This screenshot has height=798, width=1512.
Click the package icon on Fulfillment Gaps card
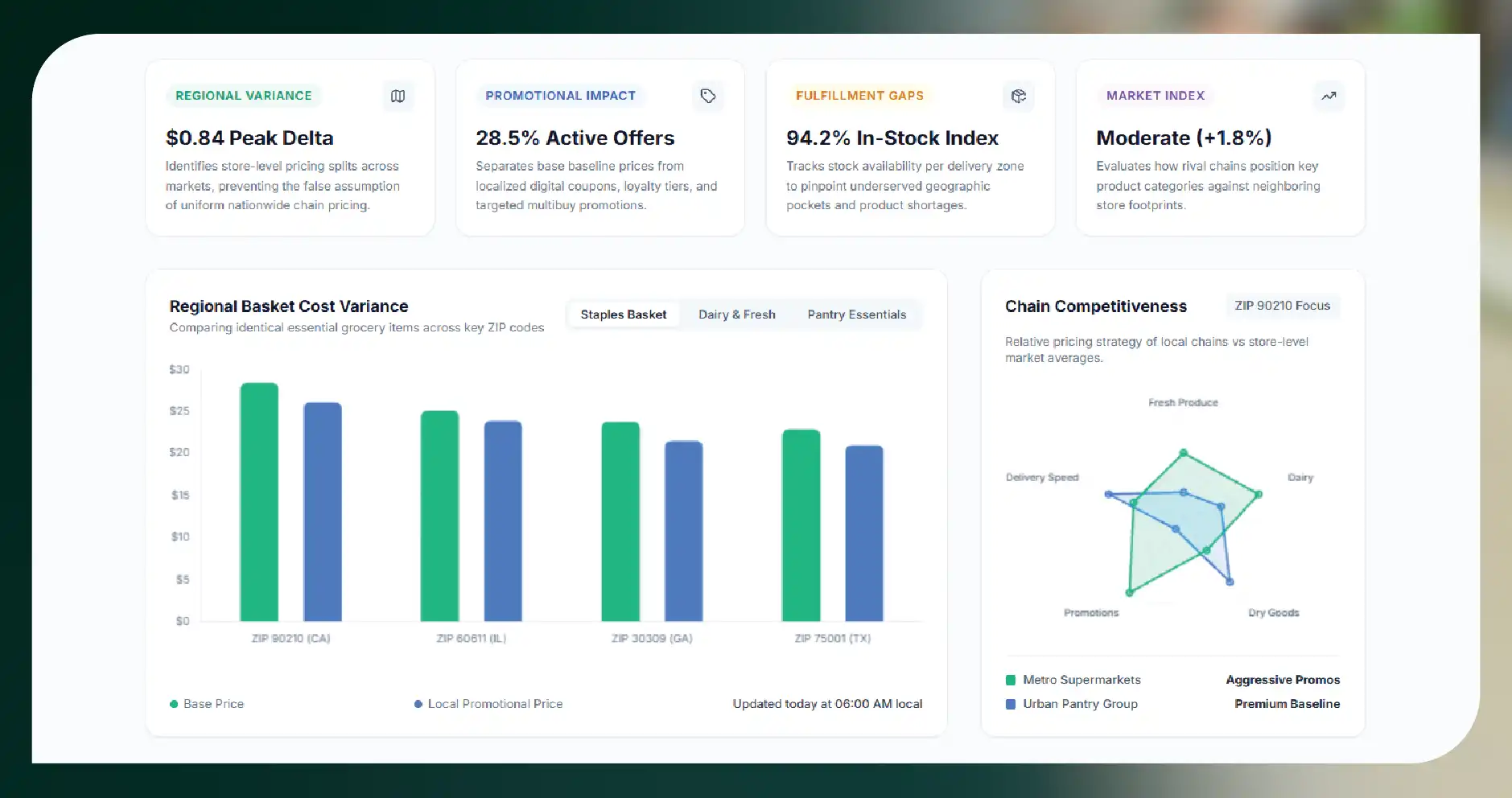click(x=1019, y=96)
